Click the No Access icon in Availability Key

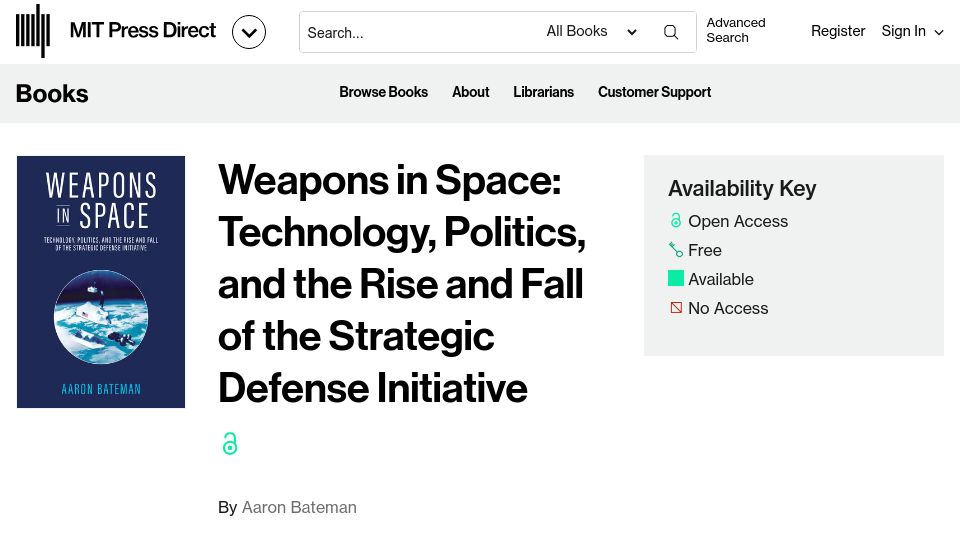coord(675,307)
